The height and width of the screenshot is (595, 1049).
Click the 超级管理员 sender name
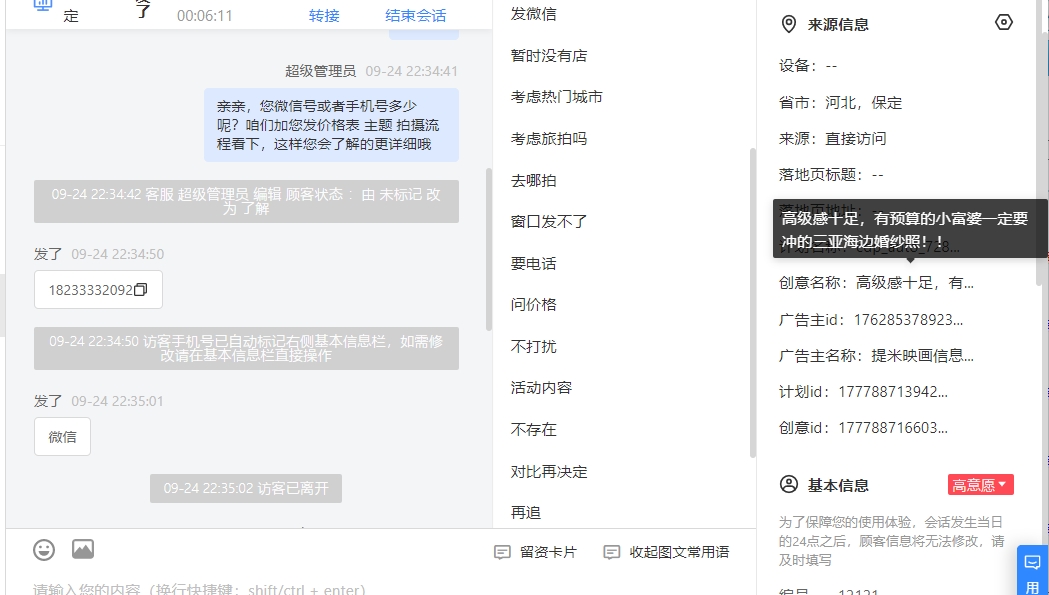[x=320, y=71]
